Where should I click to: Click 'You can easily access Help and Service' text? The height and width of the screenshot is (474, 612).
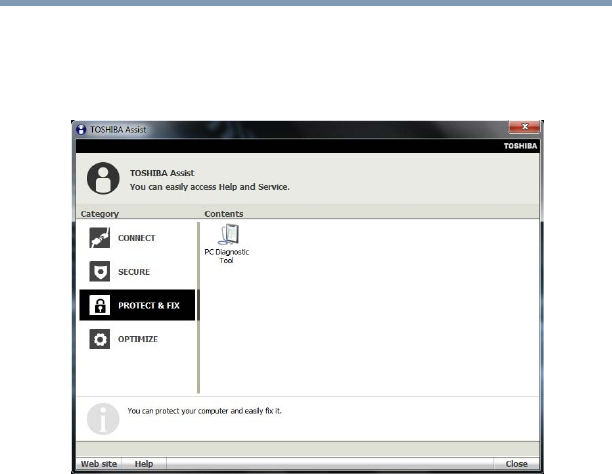210,187
